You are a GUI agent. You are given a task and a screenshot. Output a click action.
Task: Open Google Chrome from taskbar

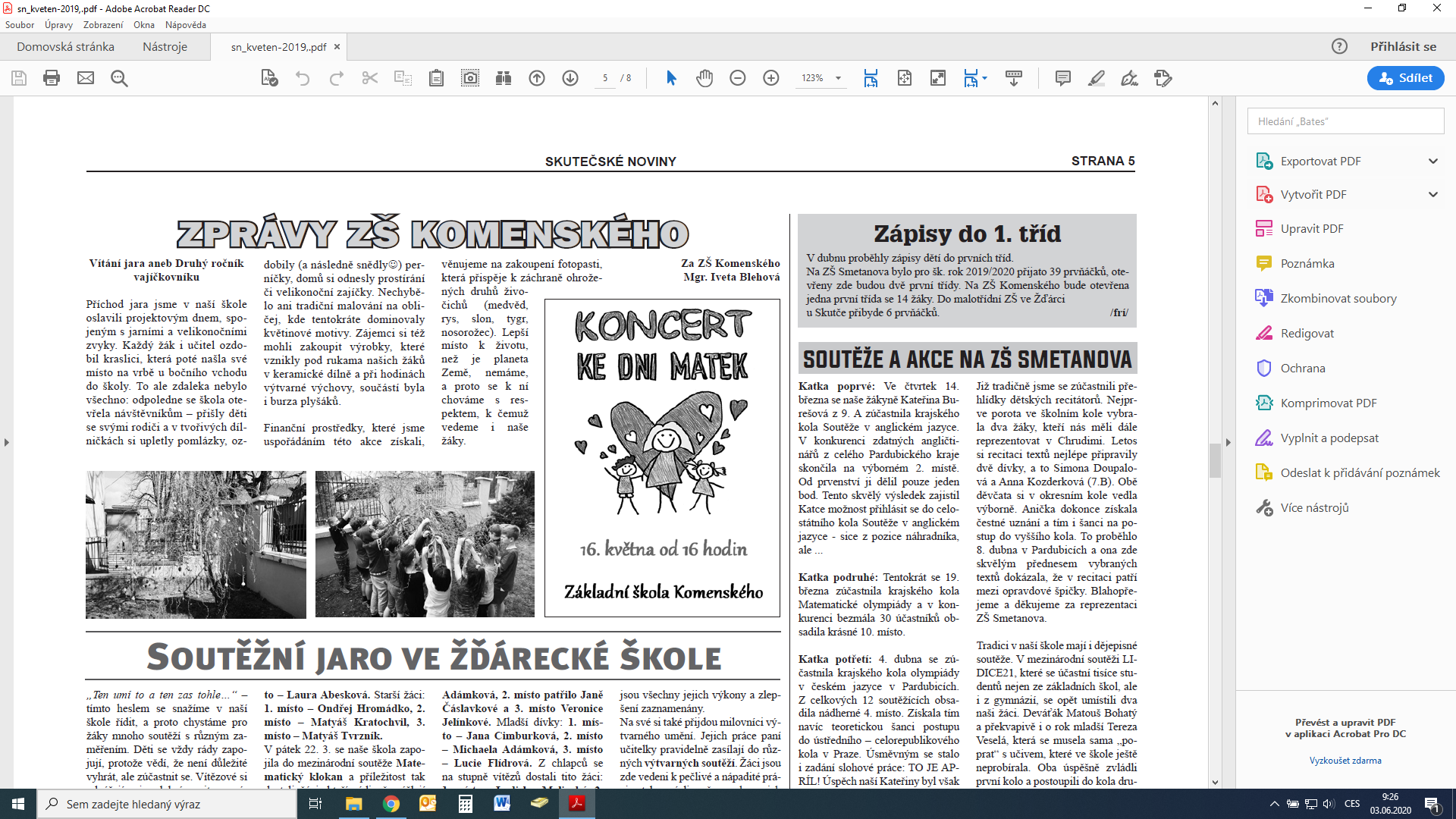pyautogui.click(x=391, y=804)
